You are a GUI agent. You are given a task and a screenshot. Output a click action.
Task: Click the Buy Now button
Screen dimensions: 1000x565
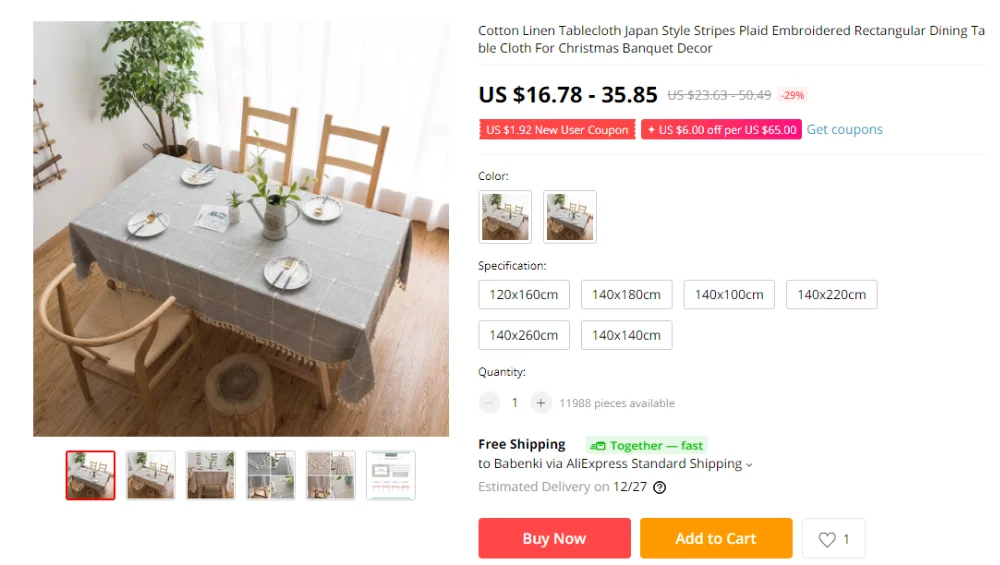click(x=554, y=538)
